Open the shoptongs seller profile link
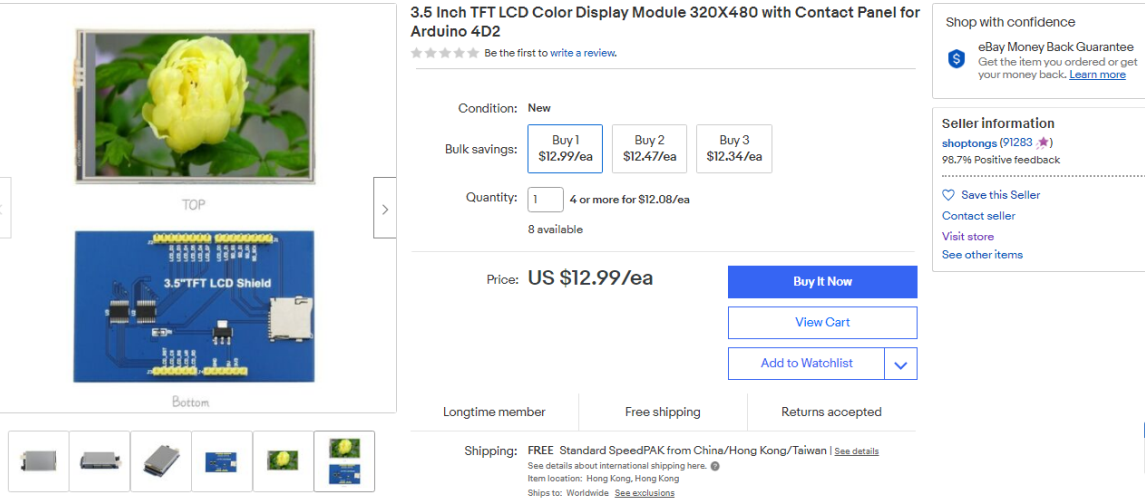This screenshot has height=501, width=1145. click(969, 142)
